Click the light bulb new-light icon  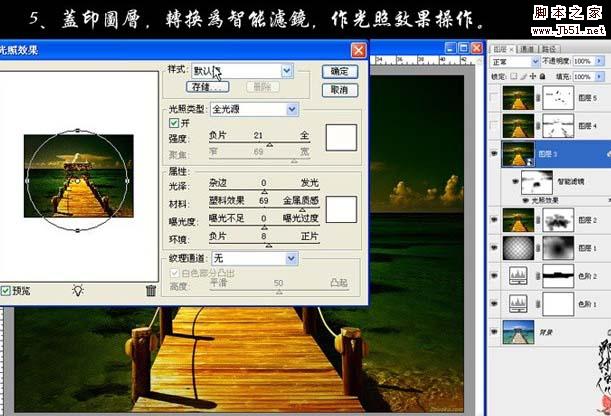[78, 290]
